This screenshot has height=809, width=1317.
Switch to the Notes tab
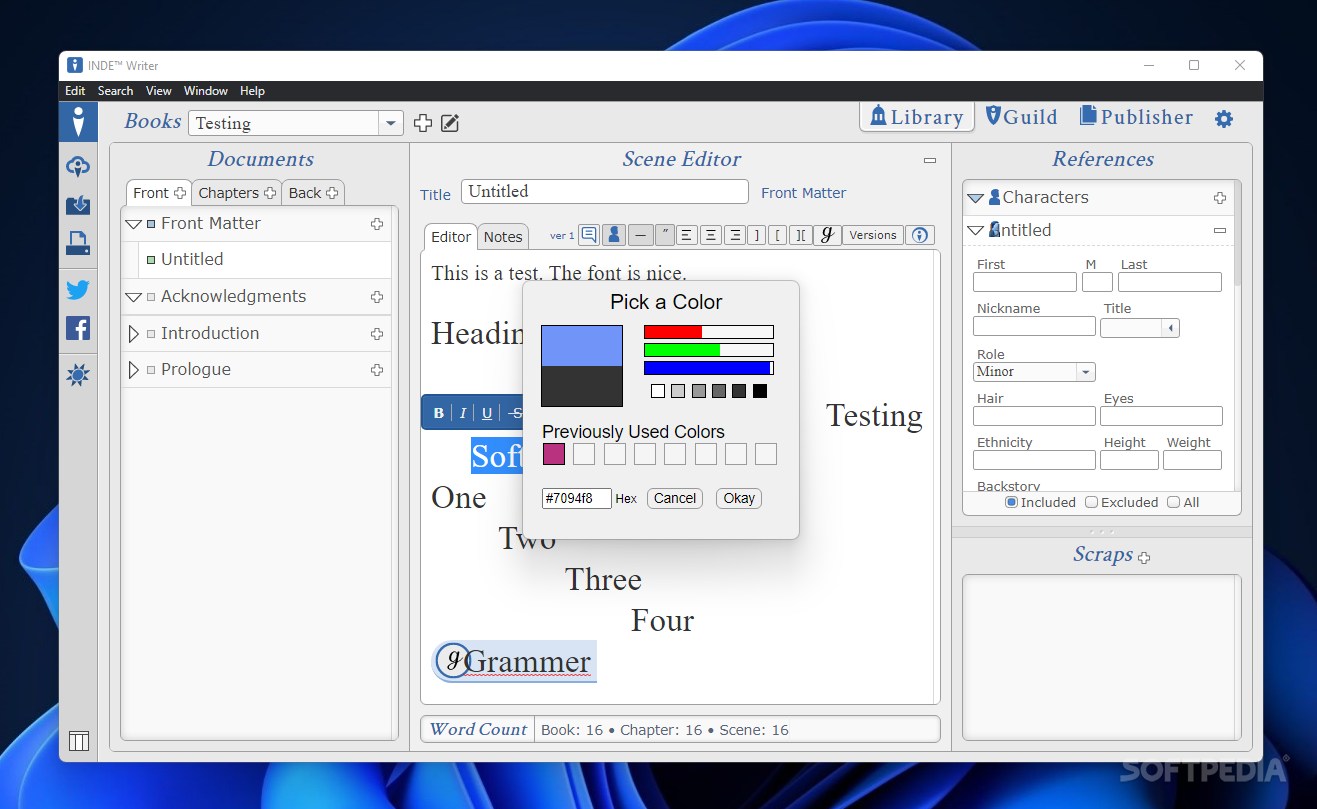click(503, 237)
